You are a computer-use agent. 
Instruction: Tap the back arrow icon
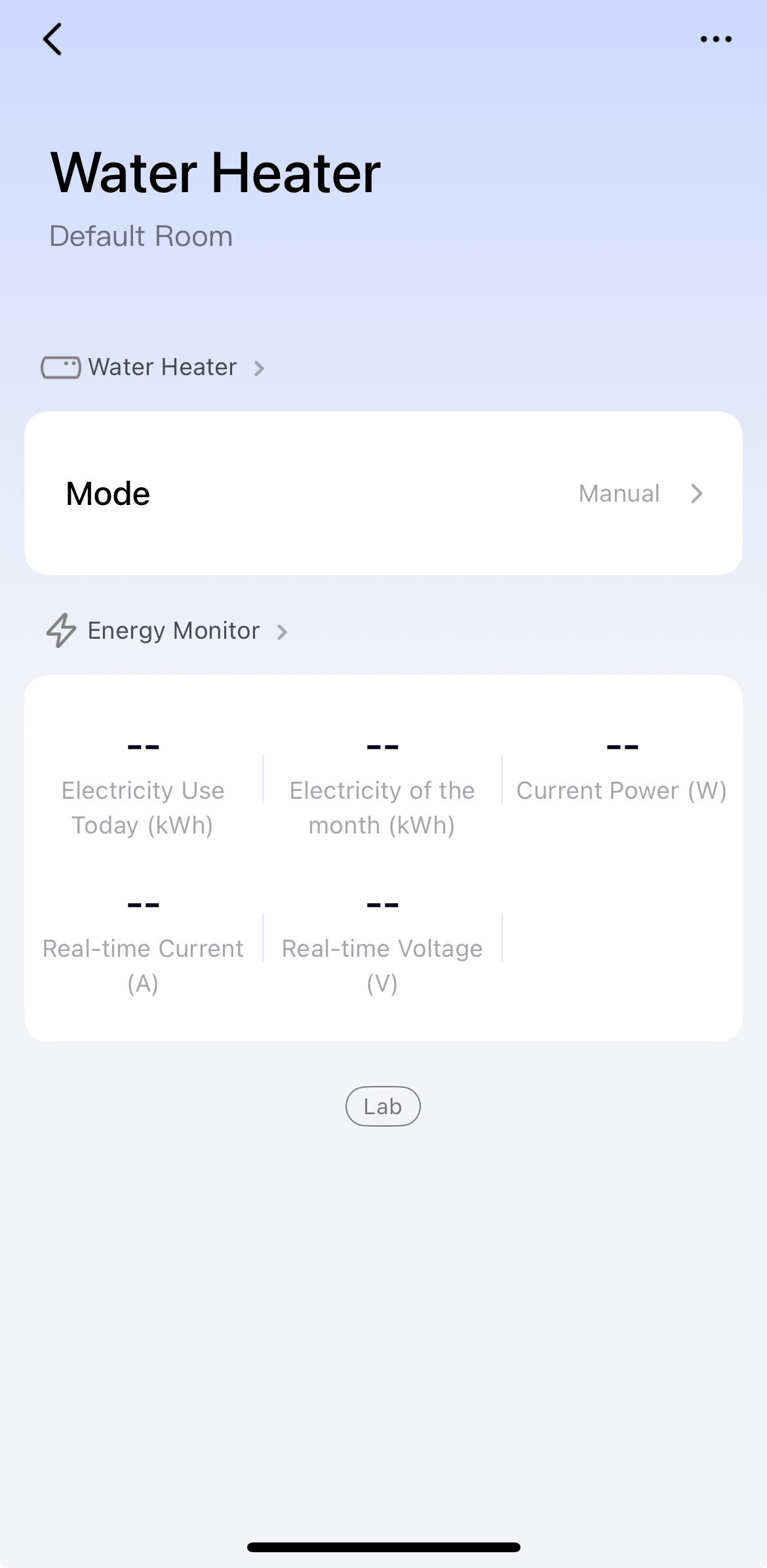(x=52, y=39)
